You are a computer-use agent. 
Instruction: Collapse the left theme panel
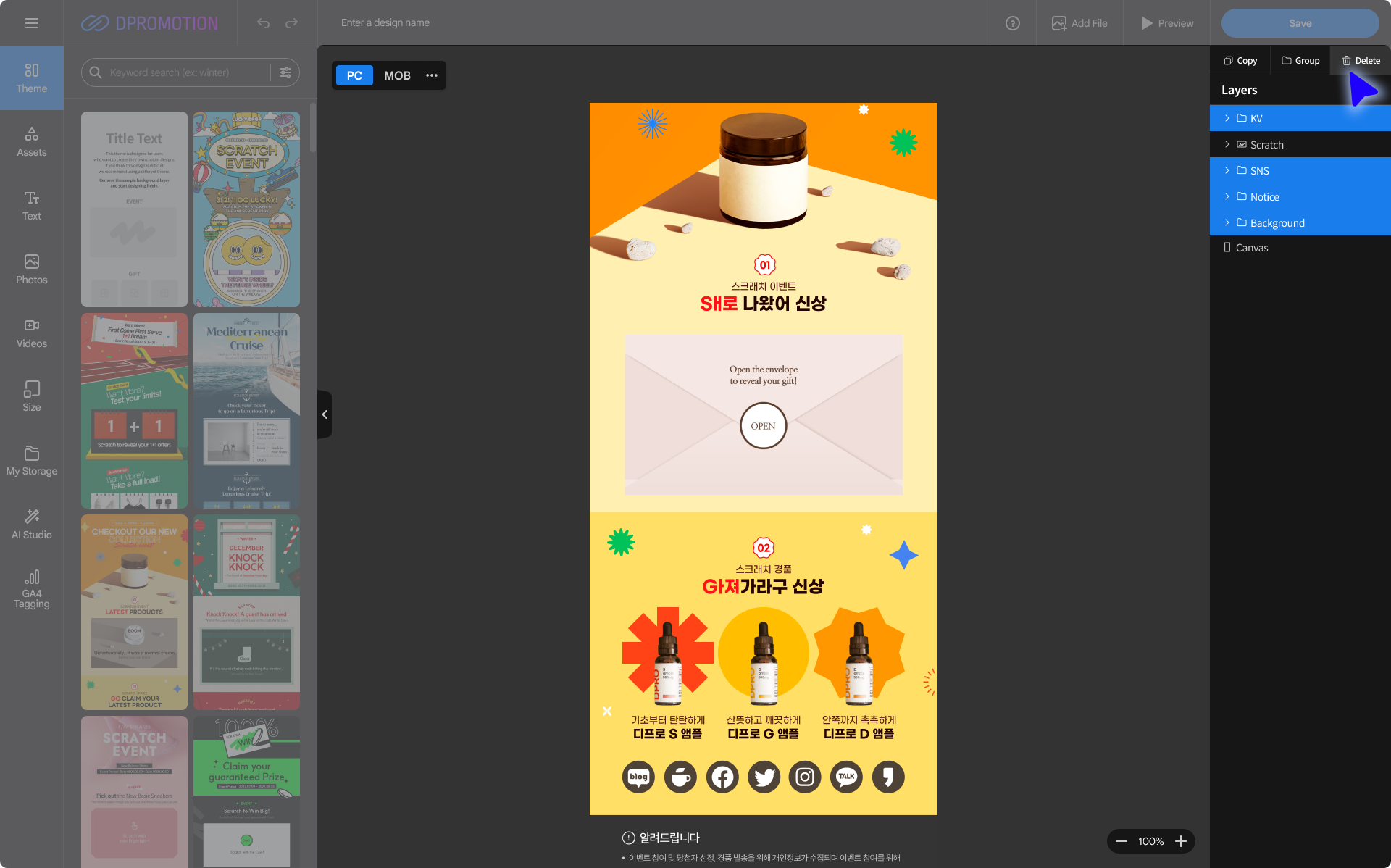[325, 414]
